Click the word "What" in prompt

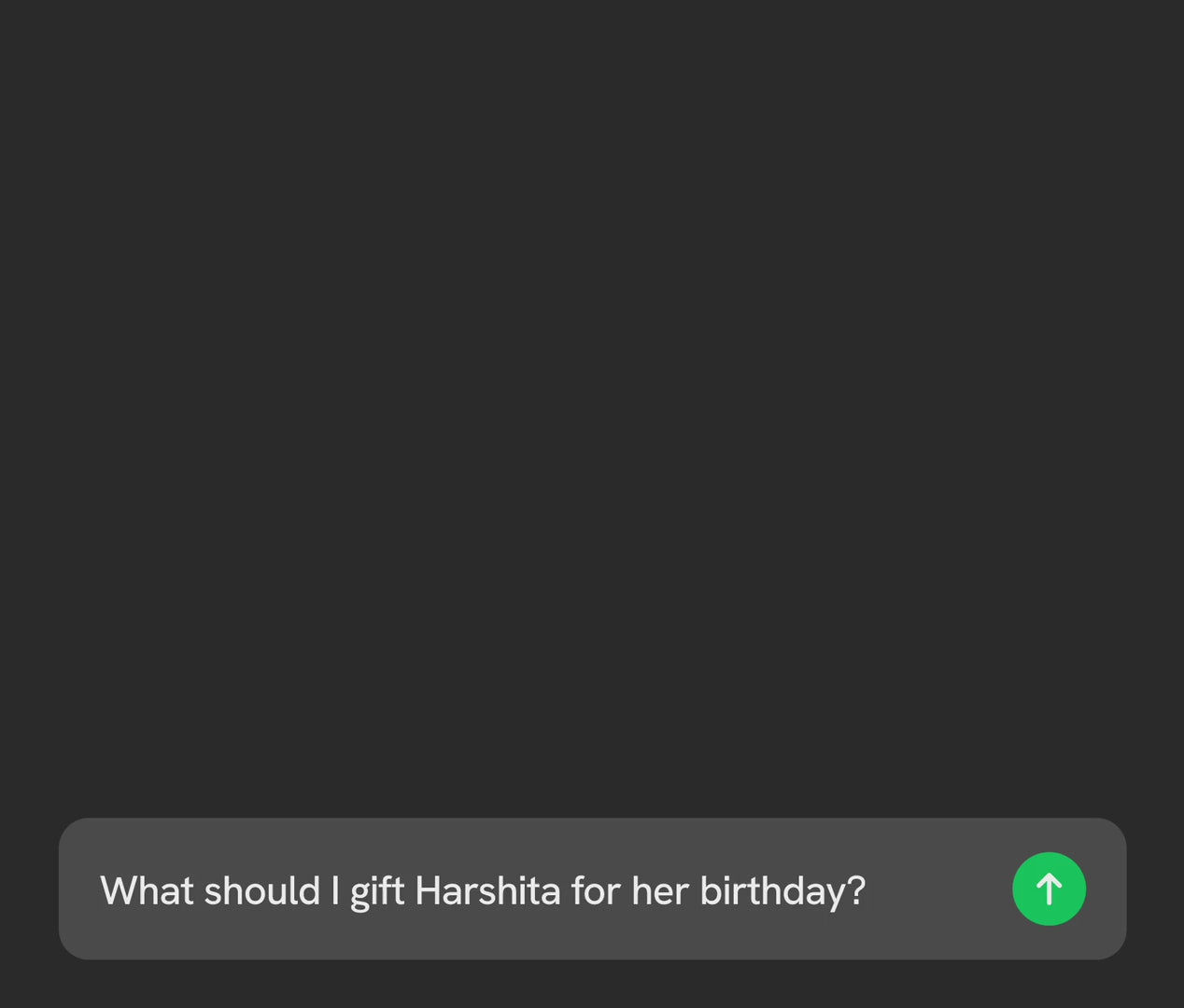coord(147,890)
